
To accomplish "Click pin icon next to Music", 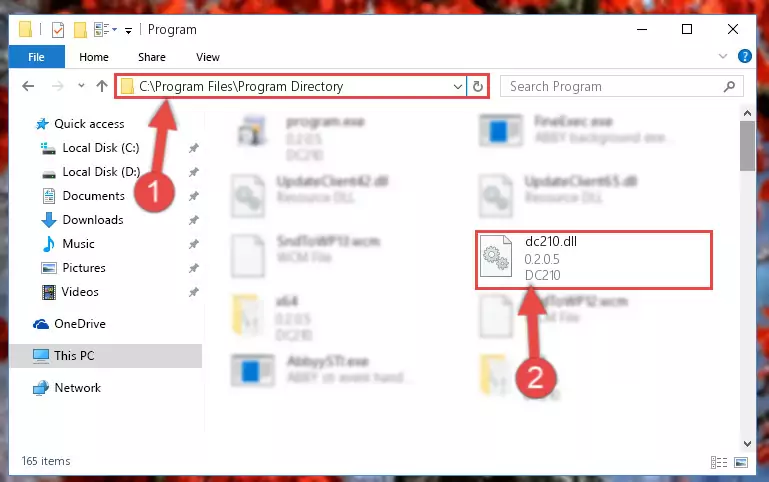I will (x=194, y=244).
